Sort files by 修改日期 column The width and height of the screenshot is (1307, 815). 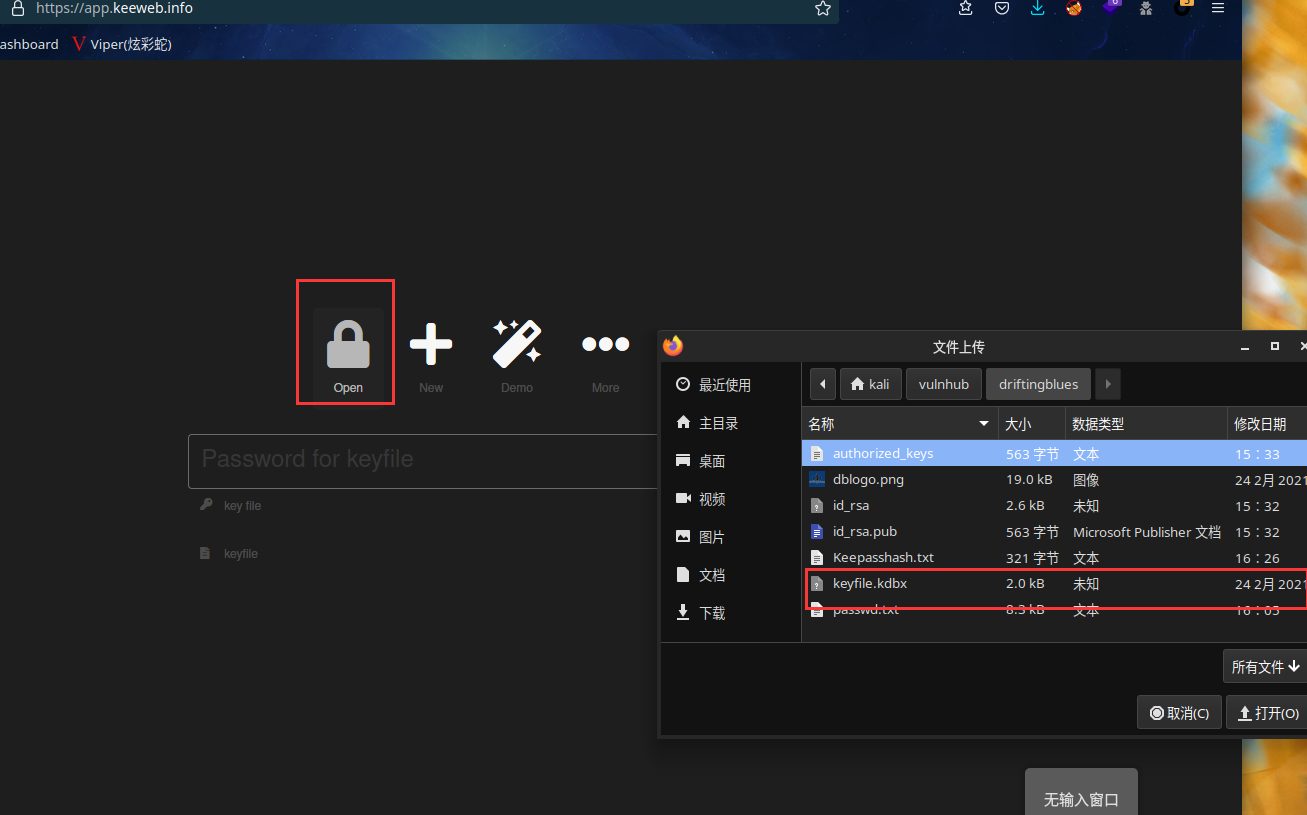coord(1267,424)
